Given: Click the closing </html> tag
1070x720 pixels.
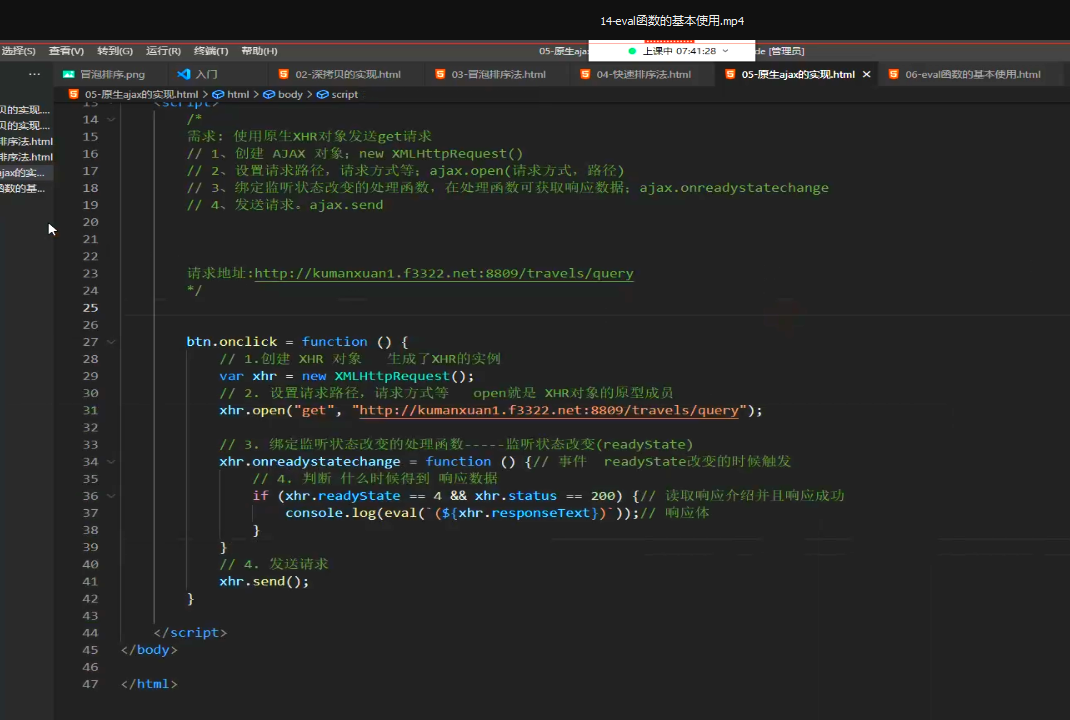Looking at the screenshot, I should [149, 684].
